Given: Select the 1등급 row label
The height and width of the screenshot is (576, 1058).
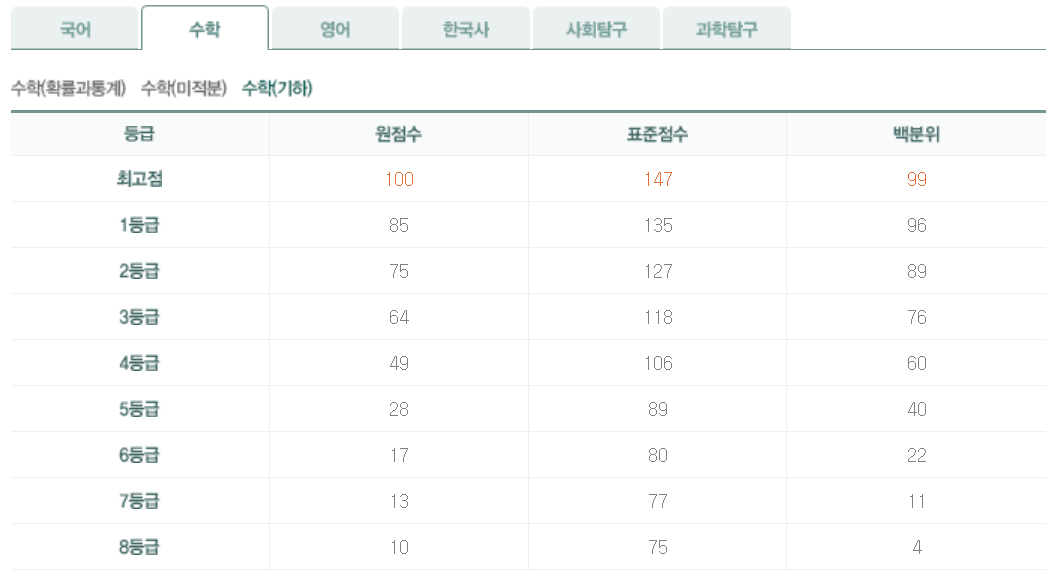Looking at the screenshot, I should 137,225.
